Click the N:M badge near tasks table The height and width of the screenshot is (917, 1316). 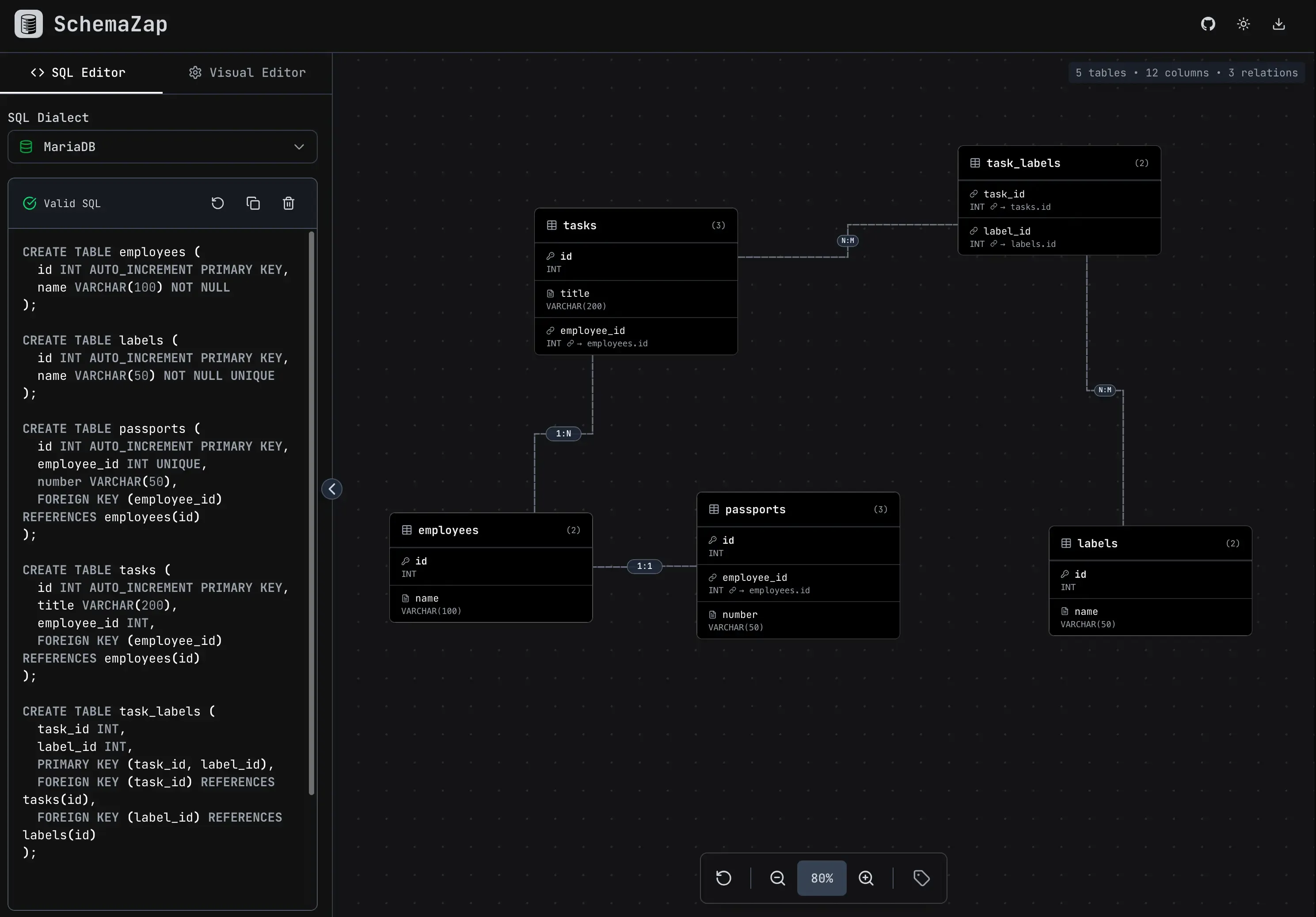click(x=848, y=241)
